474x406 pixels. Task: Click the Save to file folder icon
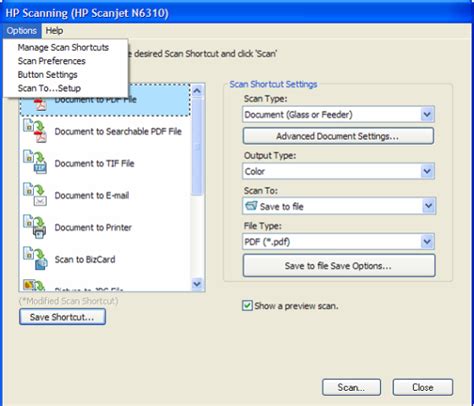[x=251, y=206]
